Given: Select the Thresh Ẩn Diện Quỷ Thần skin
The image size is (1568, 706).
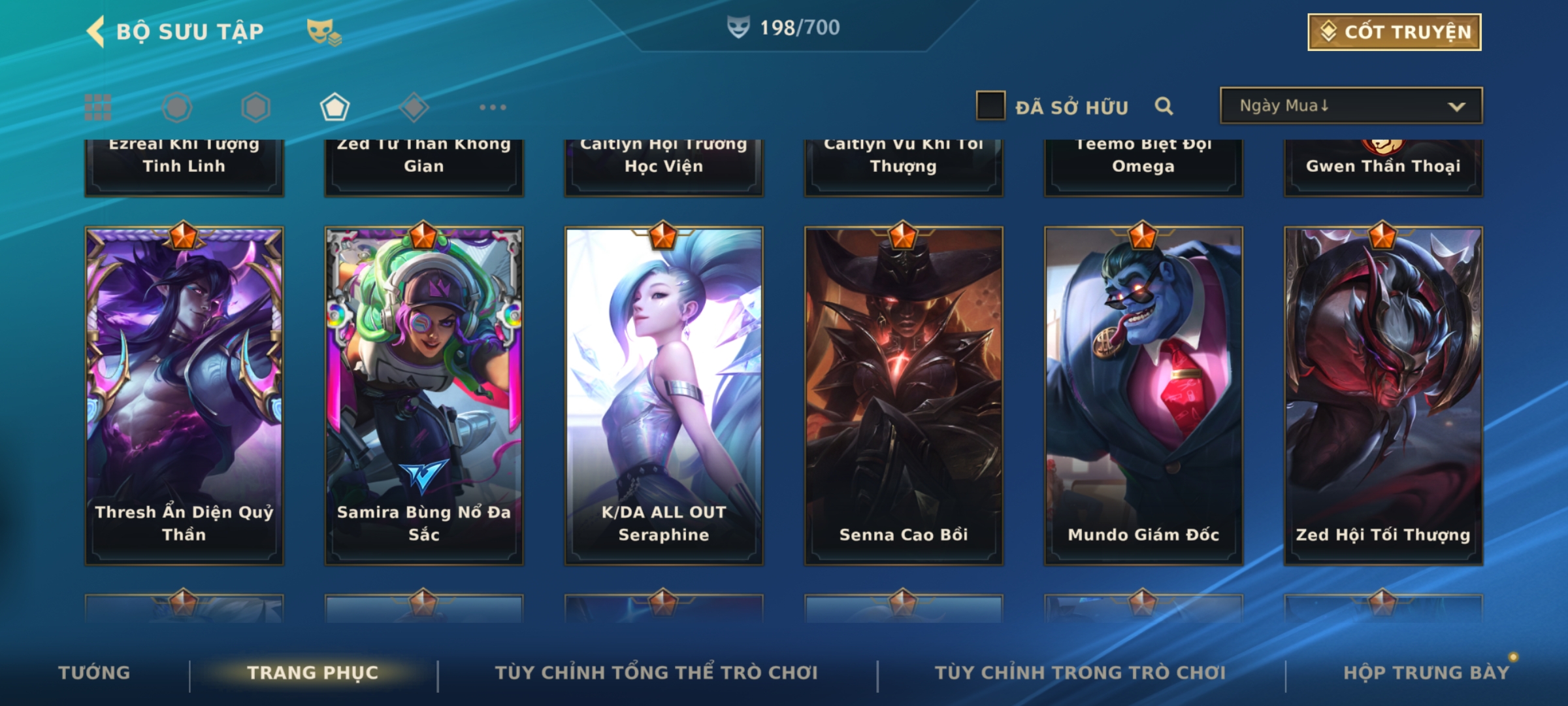Looking at the screenshot, I should tap(184, 395).
